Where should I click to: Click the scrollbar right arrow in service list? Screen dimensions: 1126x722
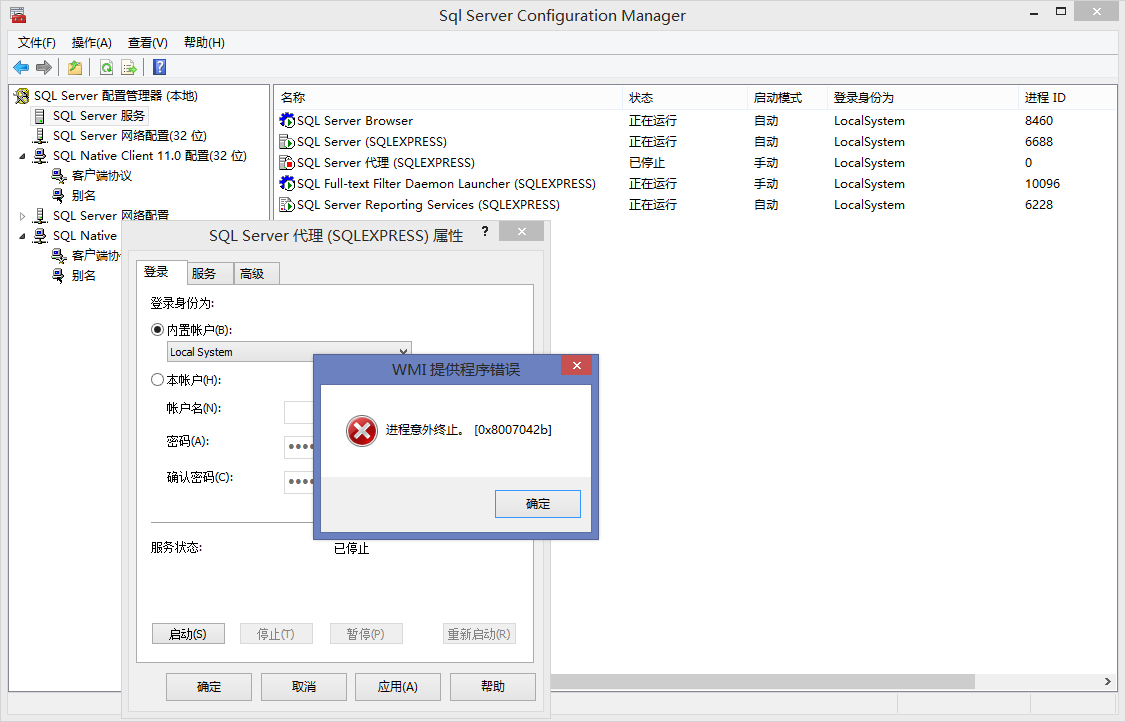coord(1107,681)
